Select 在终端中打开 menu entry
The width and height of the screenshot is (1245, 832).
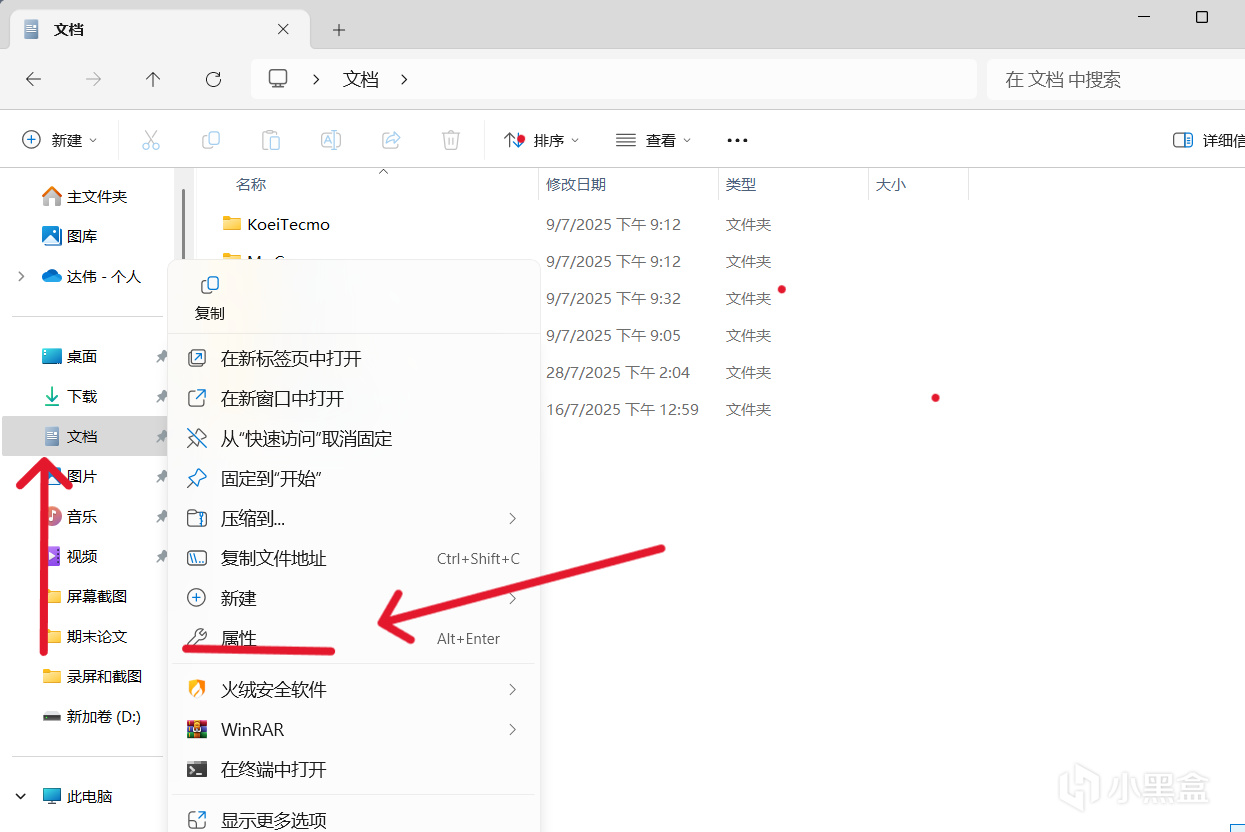[354, 769]
